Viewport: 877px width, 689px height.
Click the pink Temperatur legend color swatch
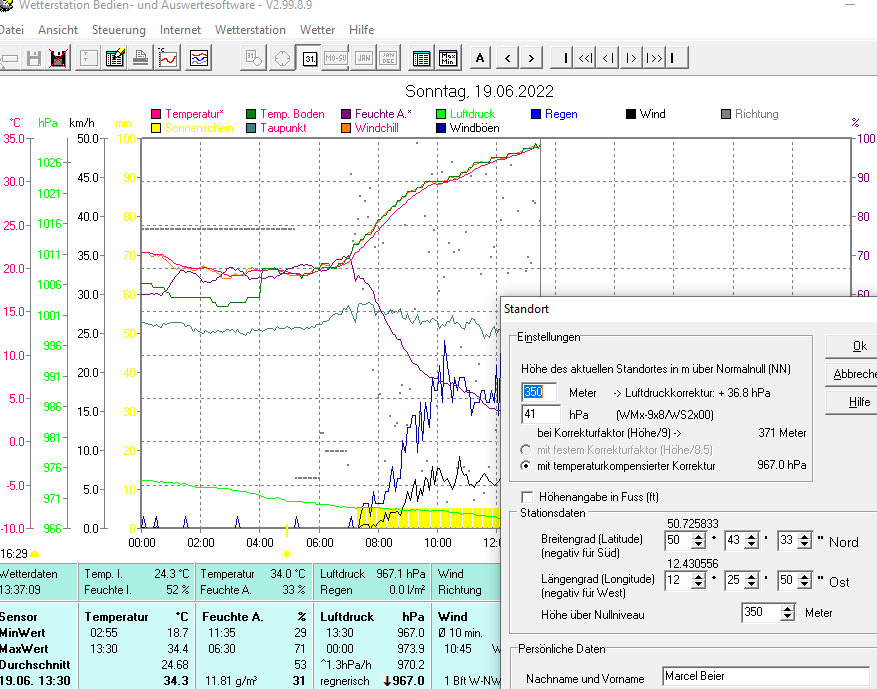coord(156,114)
